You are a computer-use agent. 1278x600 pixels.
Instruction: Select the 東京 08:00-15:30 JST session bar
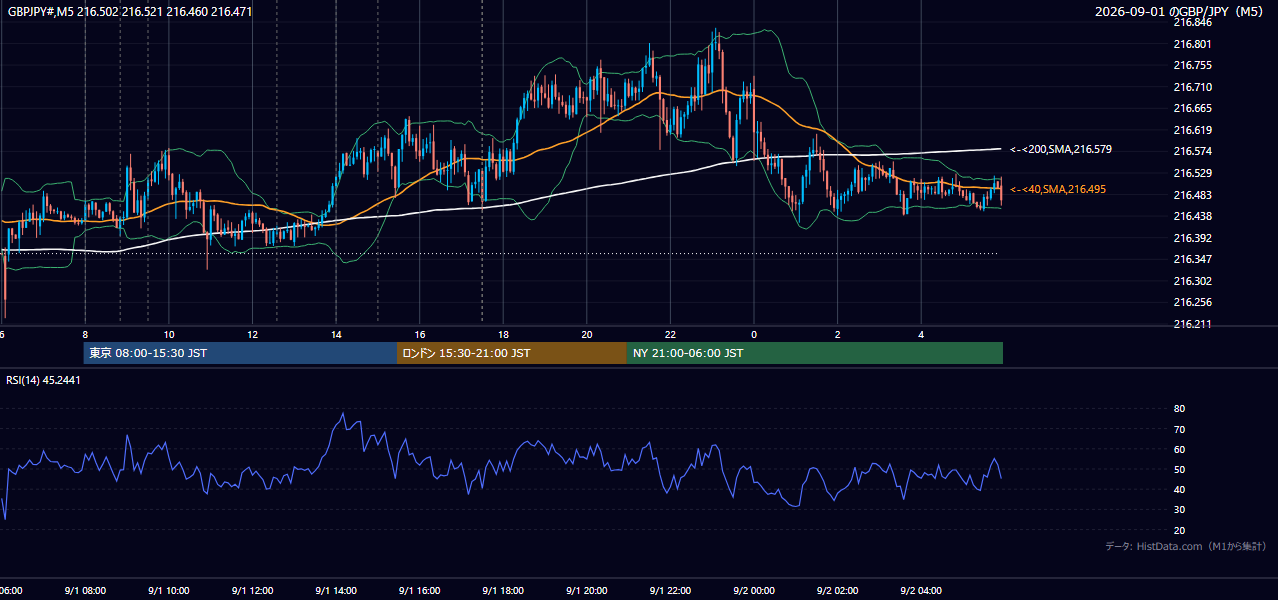pos(240,353)
